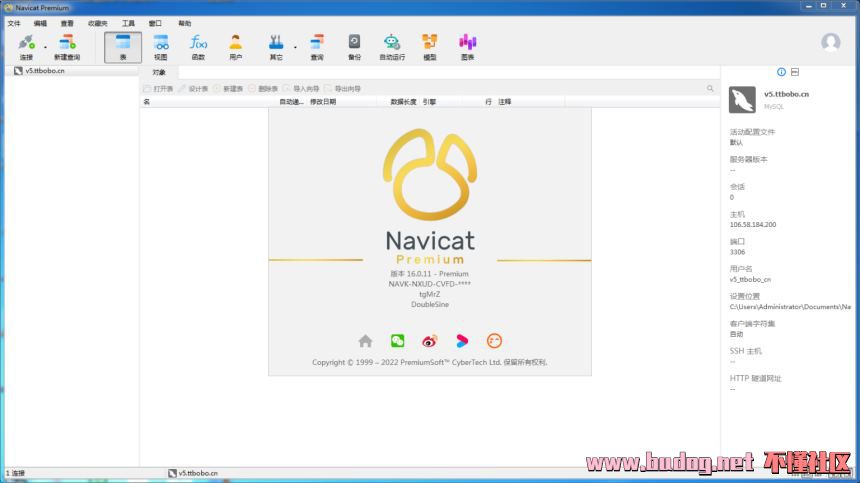This screenshot has height=483, width=860.
Task: Select v5.ttbobo.cn connection in tree
Action: coord(44,71)
